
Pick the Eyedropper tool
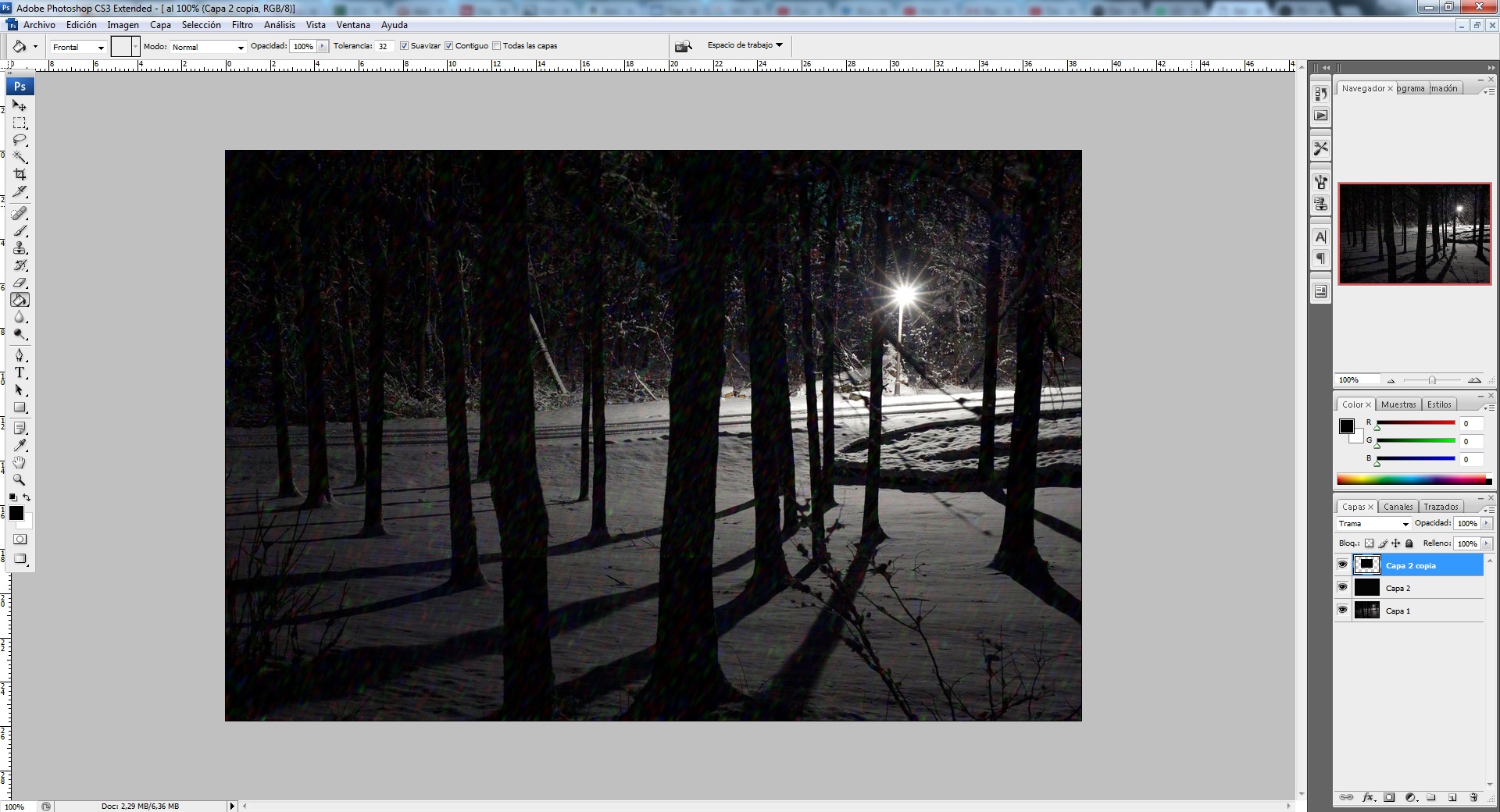20,445
